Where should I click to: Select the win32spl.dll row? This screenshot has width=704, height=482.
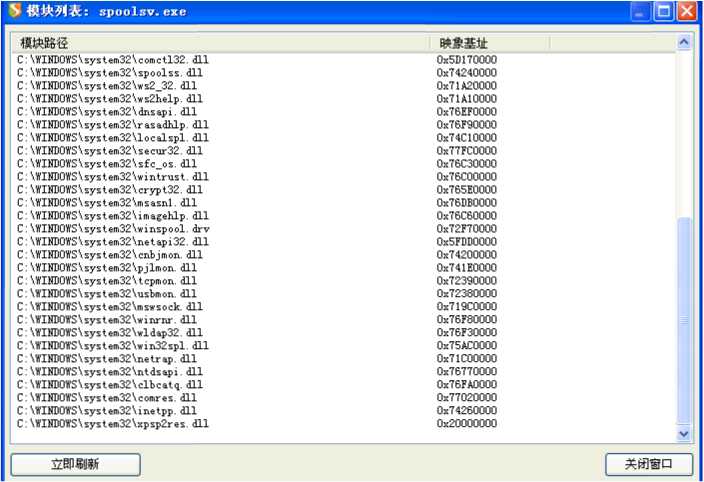coord(343,346)
